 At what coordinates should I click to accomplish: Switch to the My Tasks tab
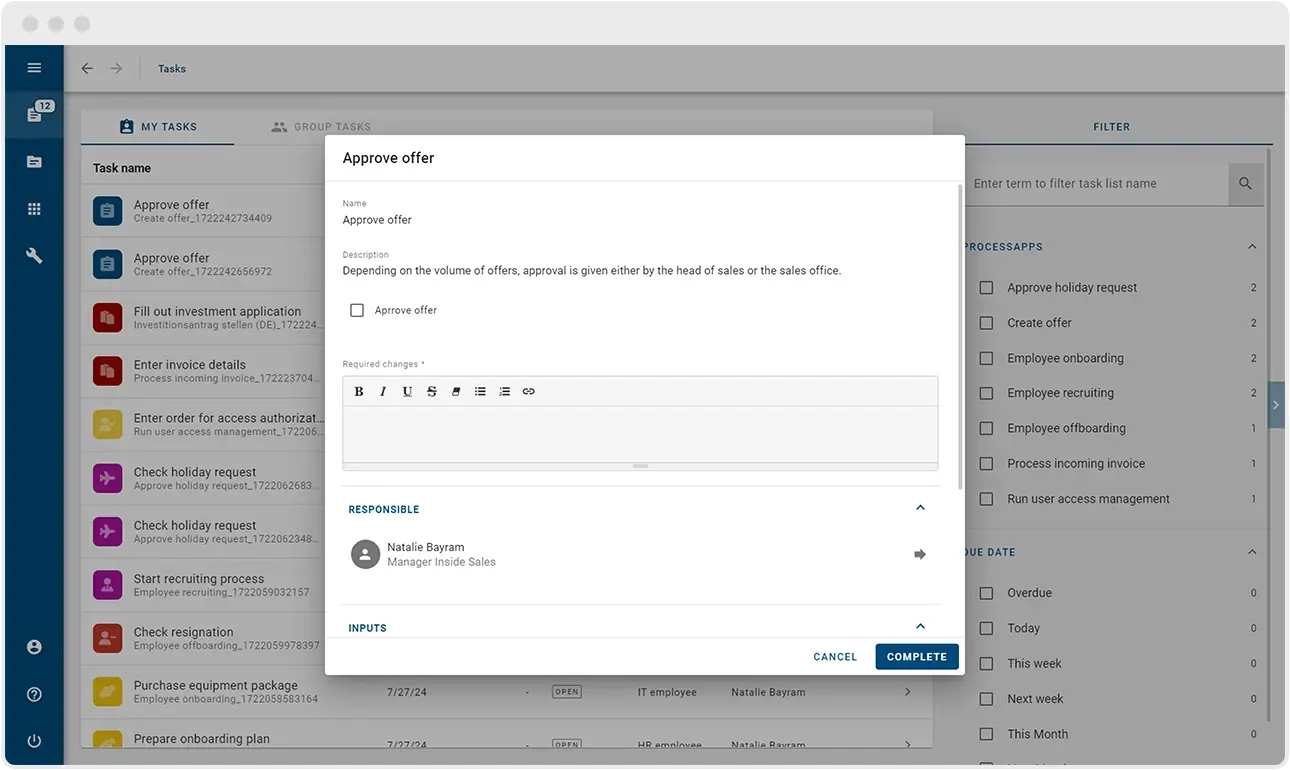(x=158, y=127)
